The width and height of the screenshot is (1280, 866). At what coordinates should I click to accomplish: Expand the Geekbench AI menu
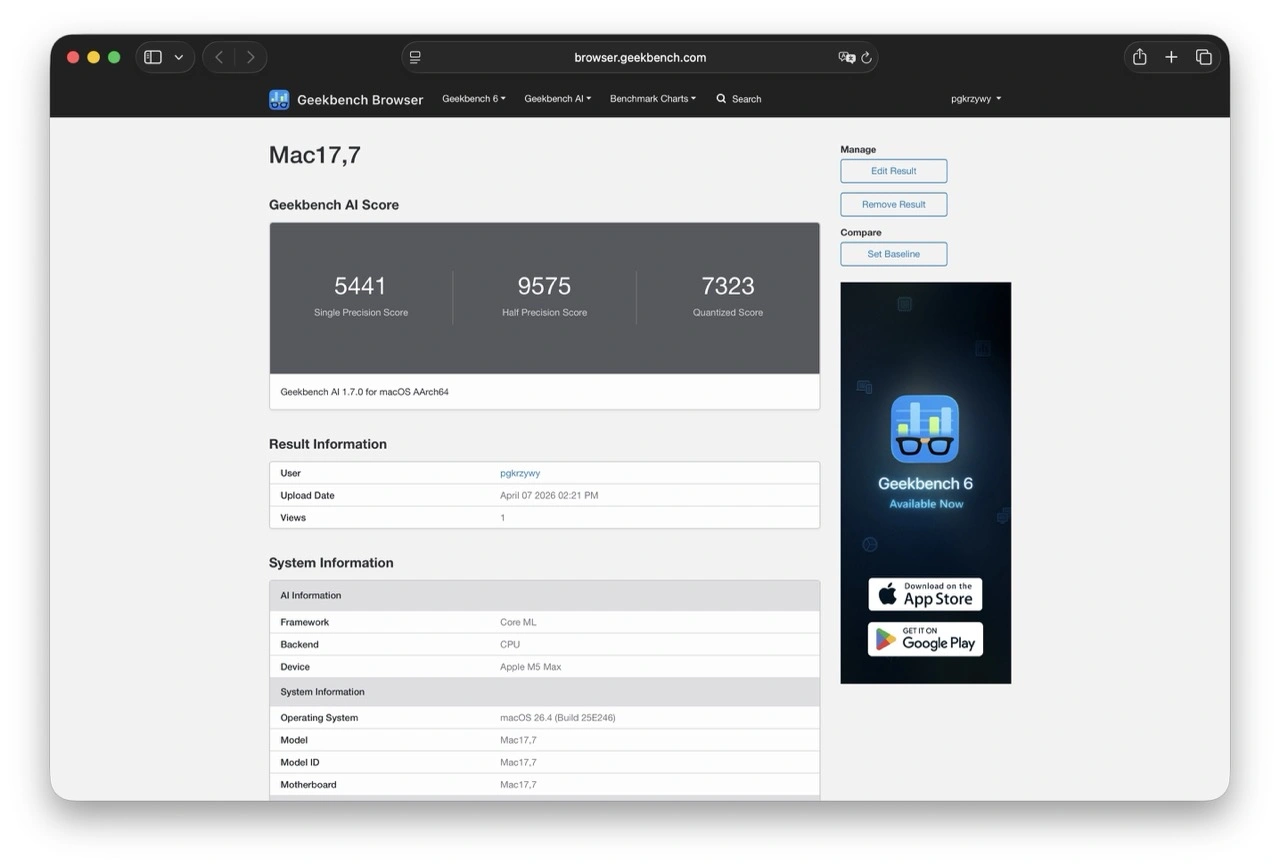click(x=557, y=99)
